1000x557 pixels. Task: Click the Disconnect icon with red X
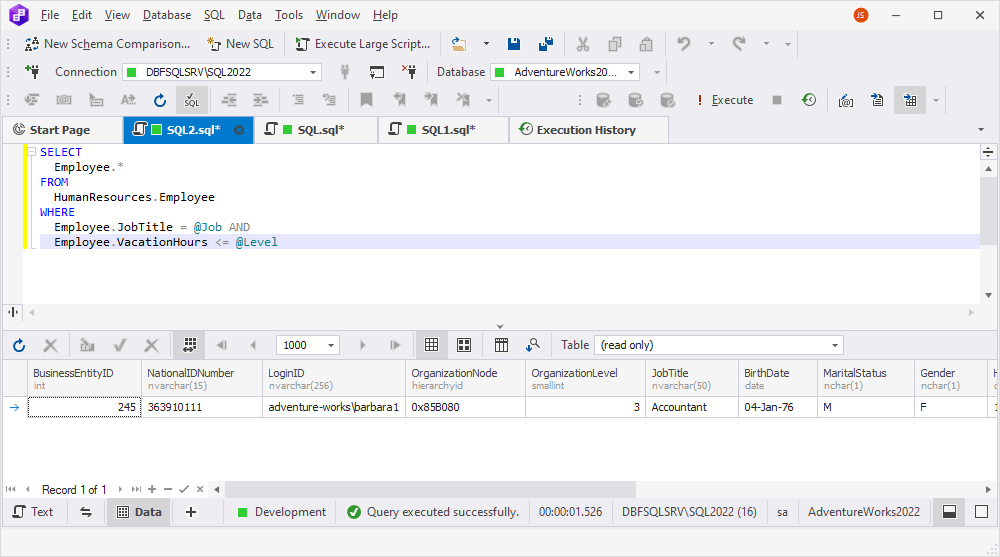pyautogui.click(x=409, y=71)
